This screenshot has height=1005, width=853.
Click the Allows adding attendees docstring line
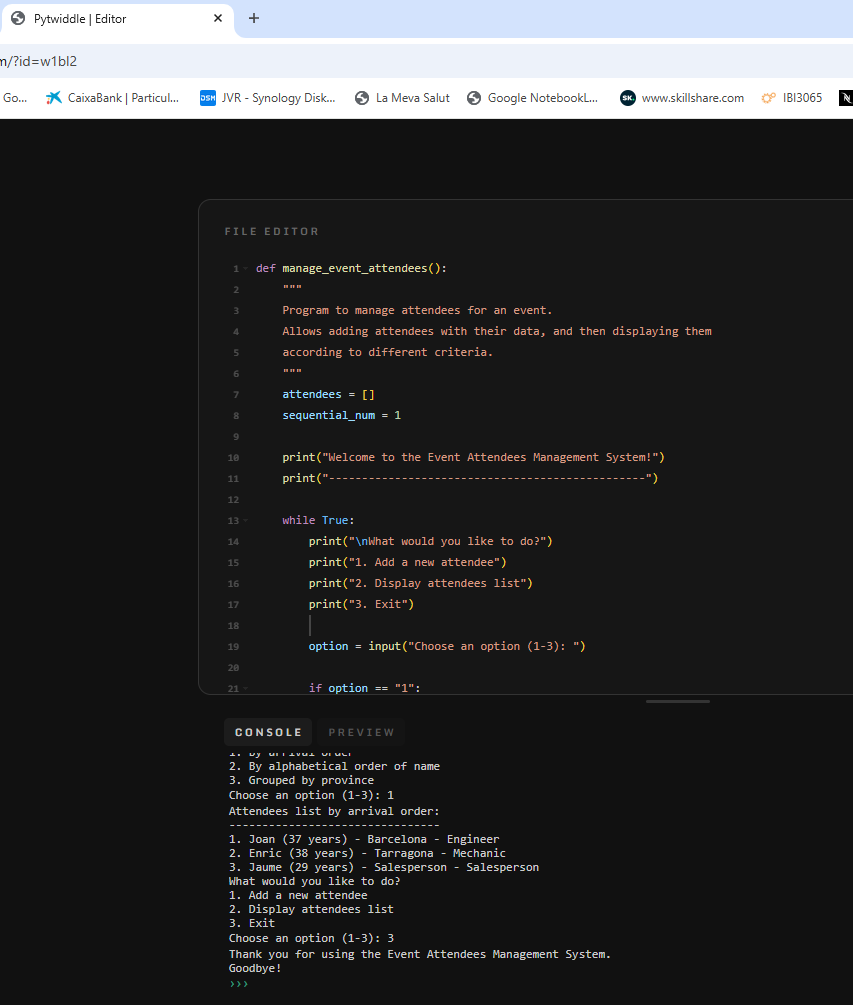(497, 331)
